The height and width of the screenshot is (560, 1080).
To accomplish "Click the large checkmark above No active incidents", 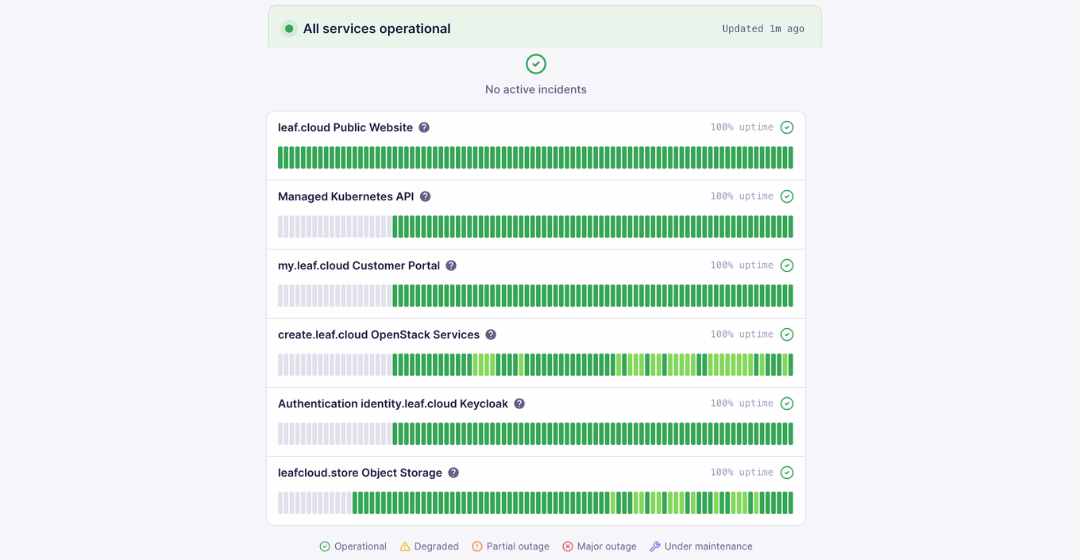I will tap(536, 64).
